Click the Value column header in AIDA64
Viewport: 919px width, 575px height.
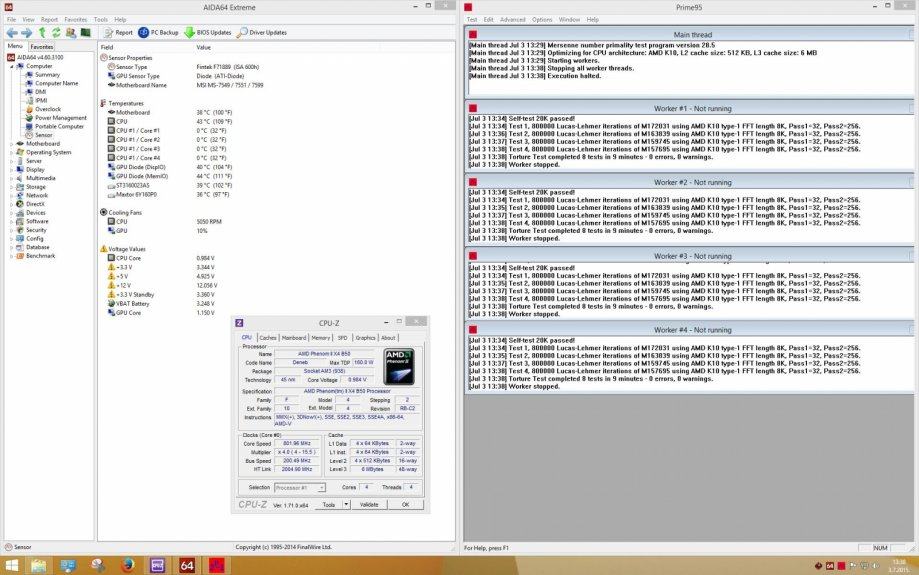[203, 47]
